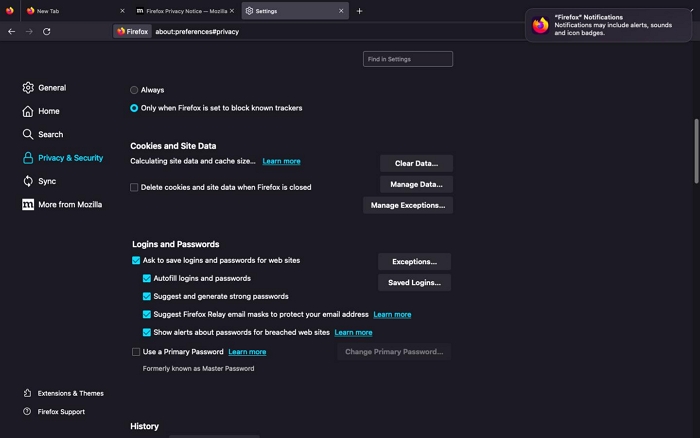The height and width of the screenshot is (438, 700).
Task: Open Home settings category
Action: [x=49, y=111]
